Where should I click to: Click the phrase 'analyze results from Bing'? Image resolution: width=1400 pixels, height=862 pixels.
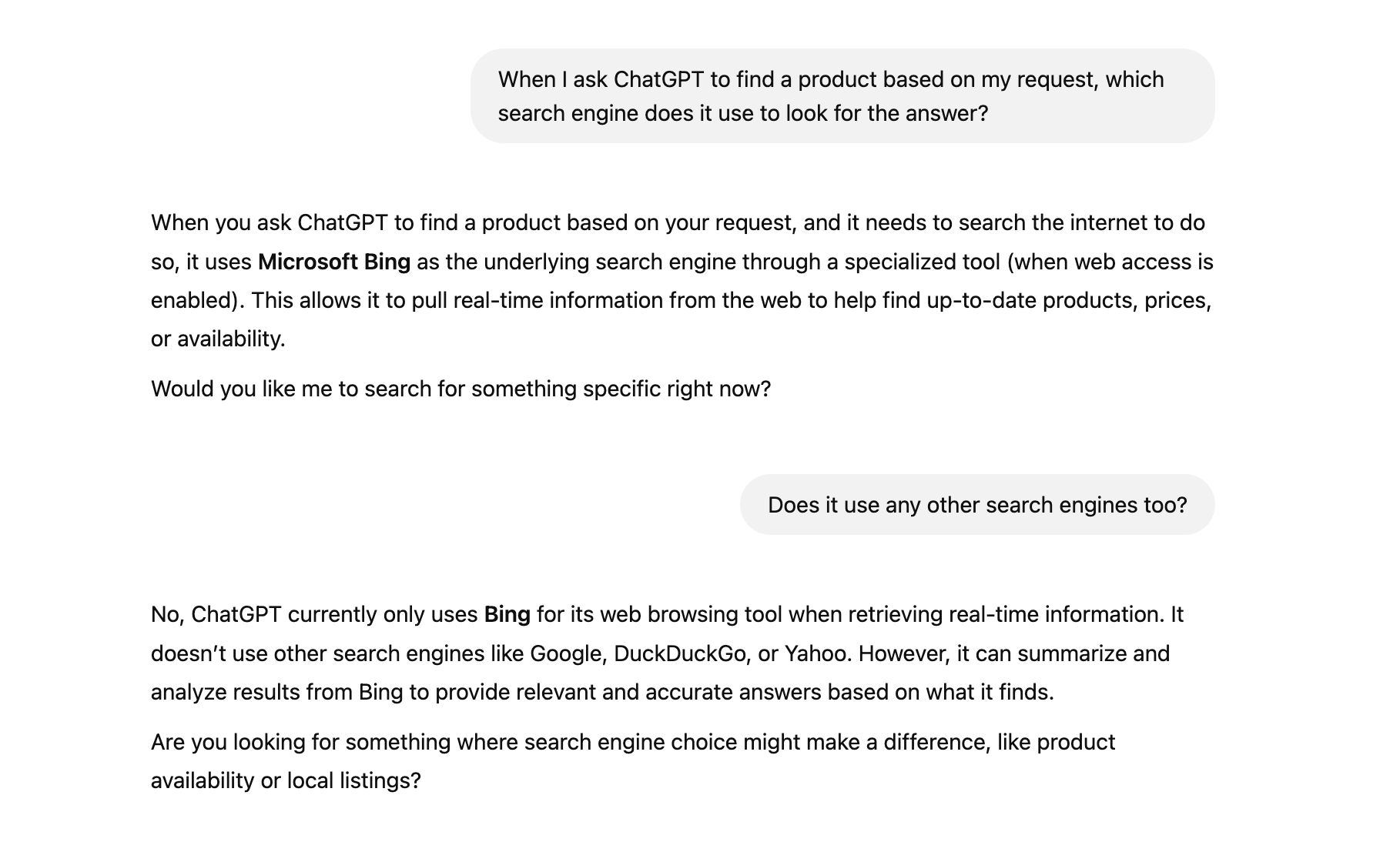click(x=277, y=693)
